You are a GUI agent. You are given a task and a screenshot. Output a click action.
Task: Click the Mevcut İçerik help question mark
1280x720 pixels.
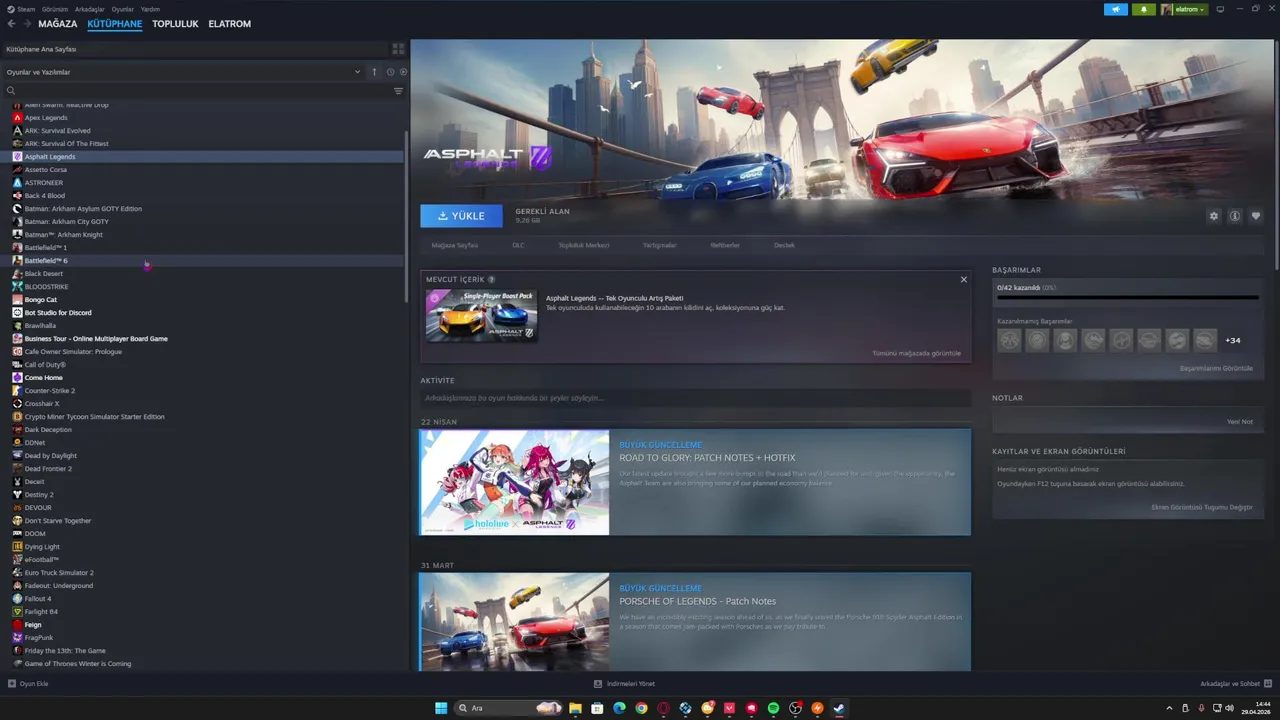coord(491,280)
